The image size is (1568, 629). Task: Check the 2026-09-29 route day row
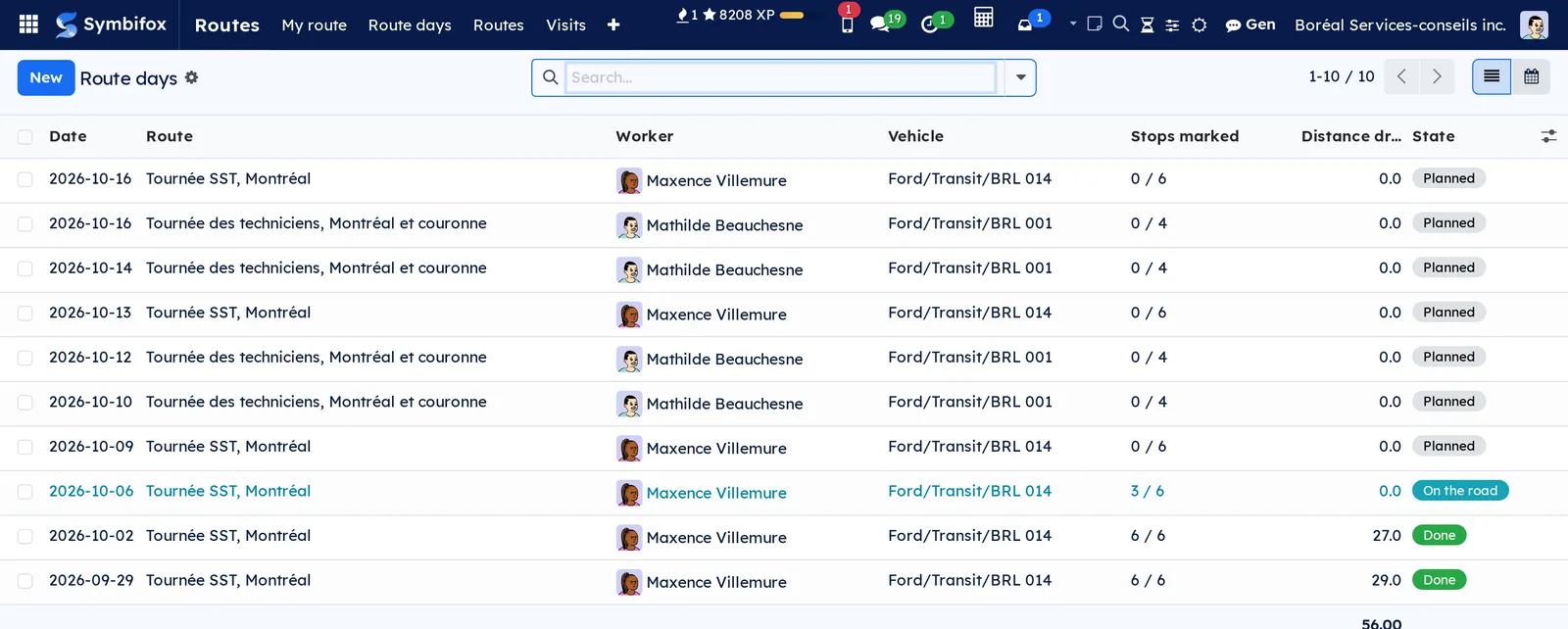coord(25,581)
